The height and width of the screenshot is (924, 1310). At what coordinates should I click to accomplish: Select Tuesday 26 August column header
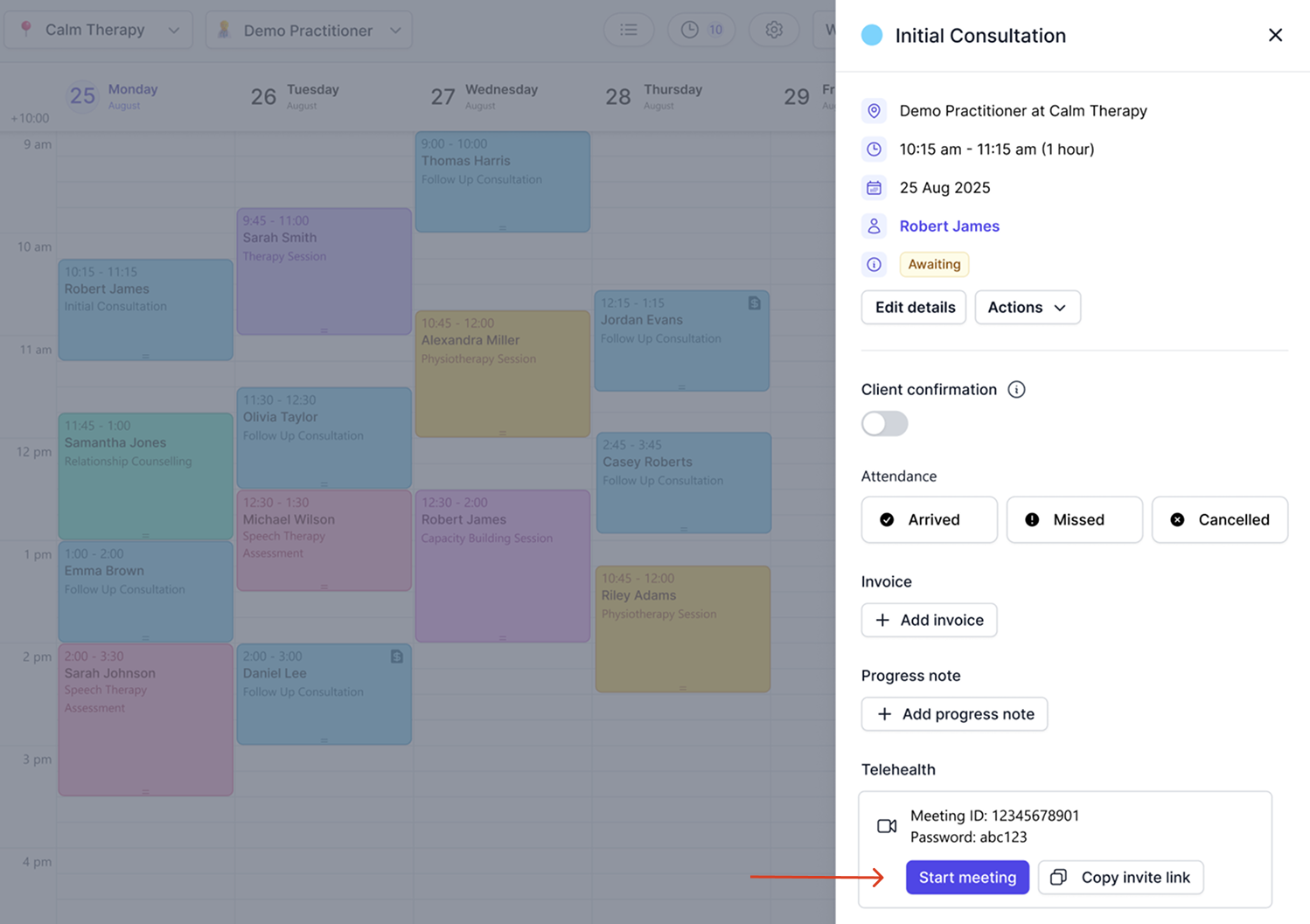[295, 95]
